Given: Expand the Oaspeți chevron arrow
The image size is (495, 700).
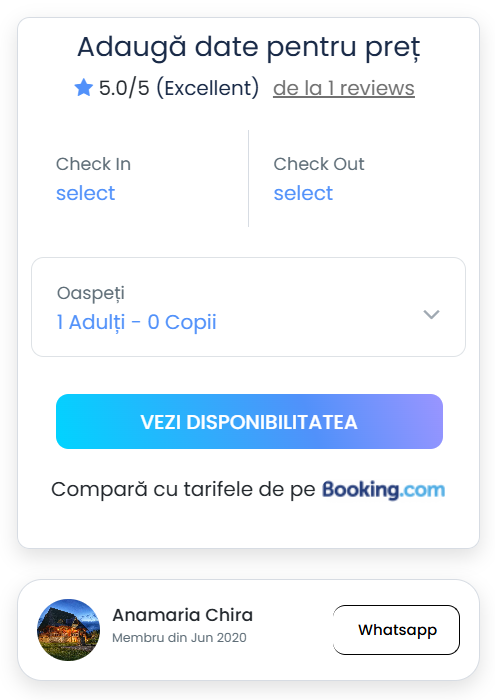Looking at the screenshot, I should [431, 314].
